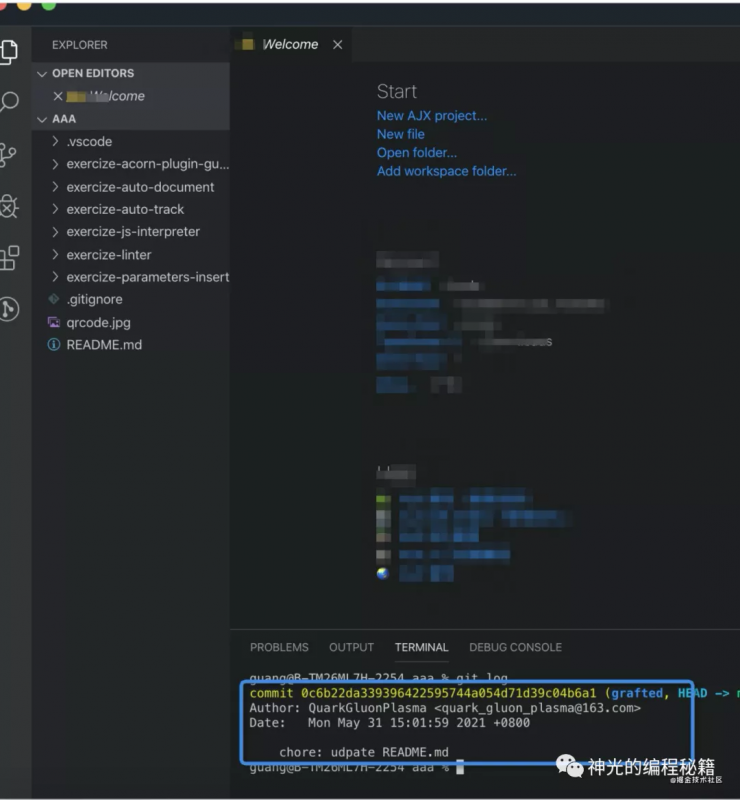Switch to the DEBUG CONSOLE tab

tap(515, 647)
